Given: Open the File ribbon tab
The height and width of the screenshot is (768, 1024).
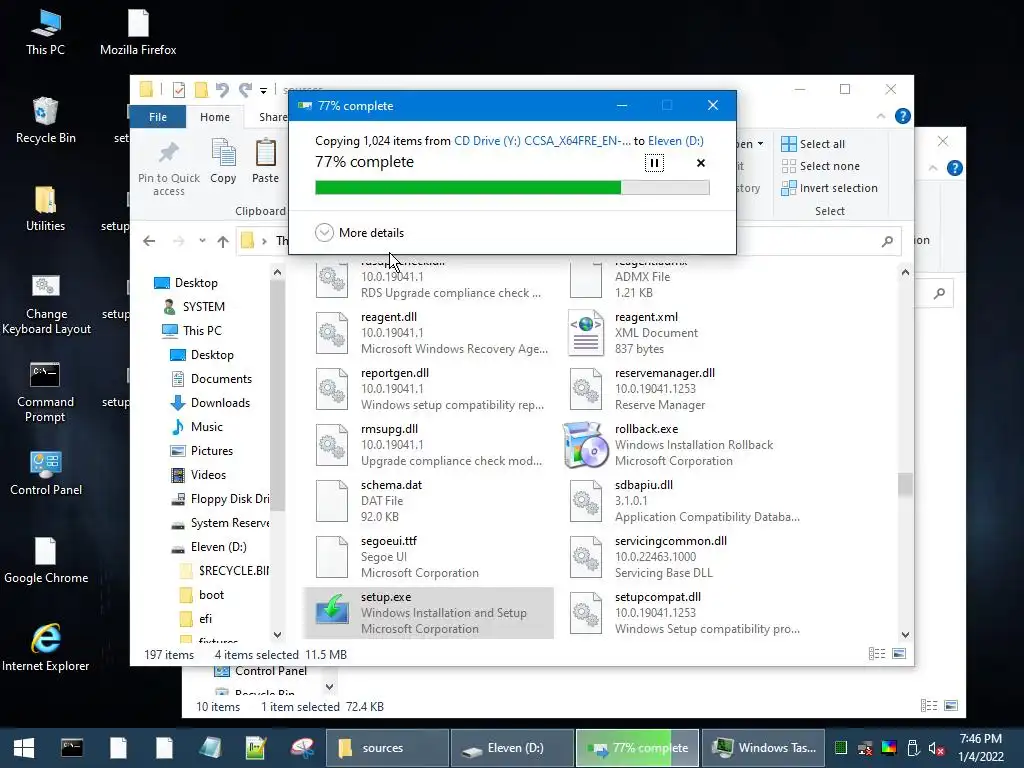Looking at the screenshot, I should click(158, 117).
